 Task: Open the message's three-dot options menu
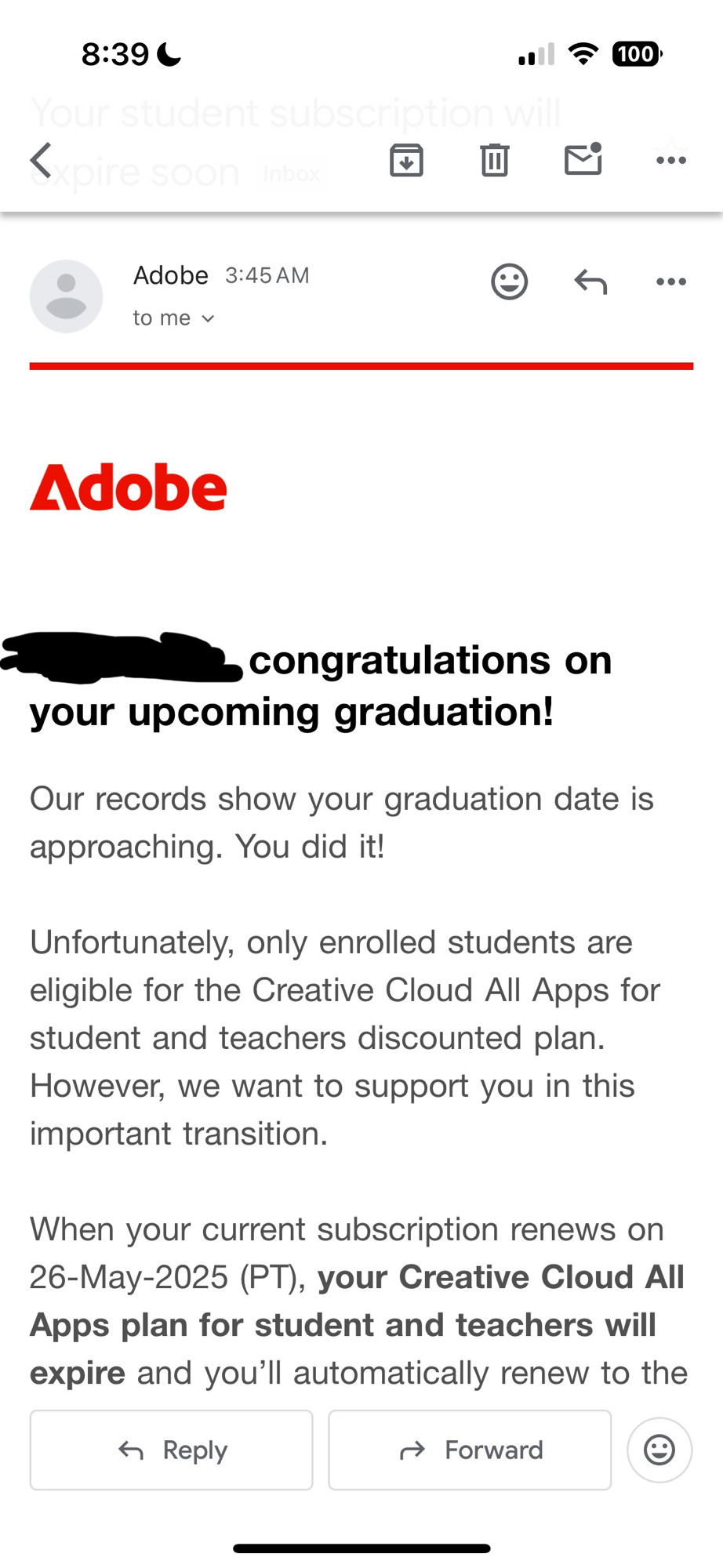[671, 281]
